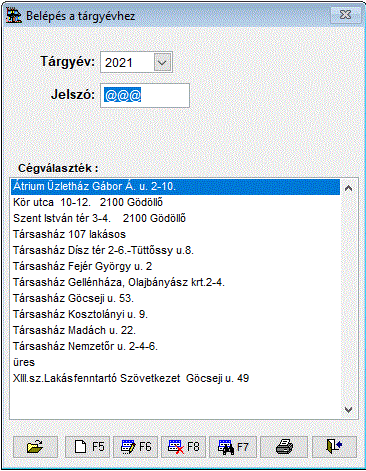Select the üres list entry

175,362
